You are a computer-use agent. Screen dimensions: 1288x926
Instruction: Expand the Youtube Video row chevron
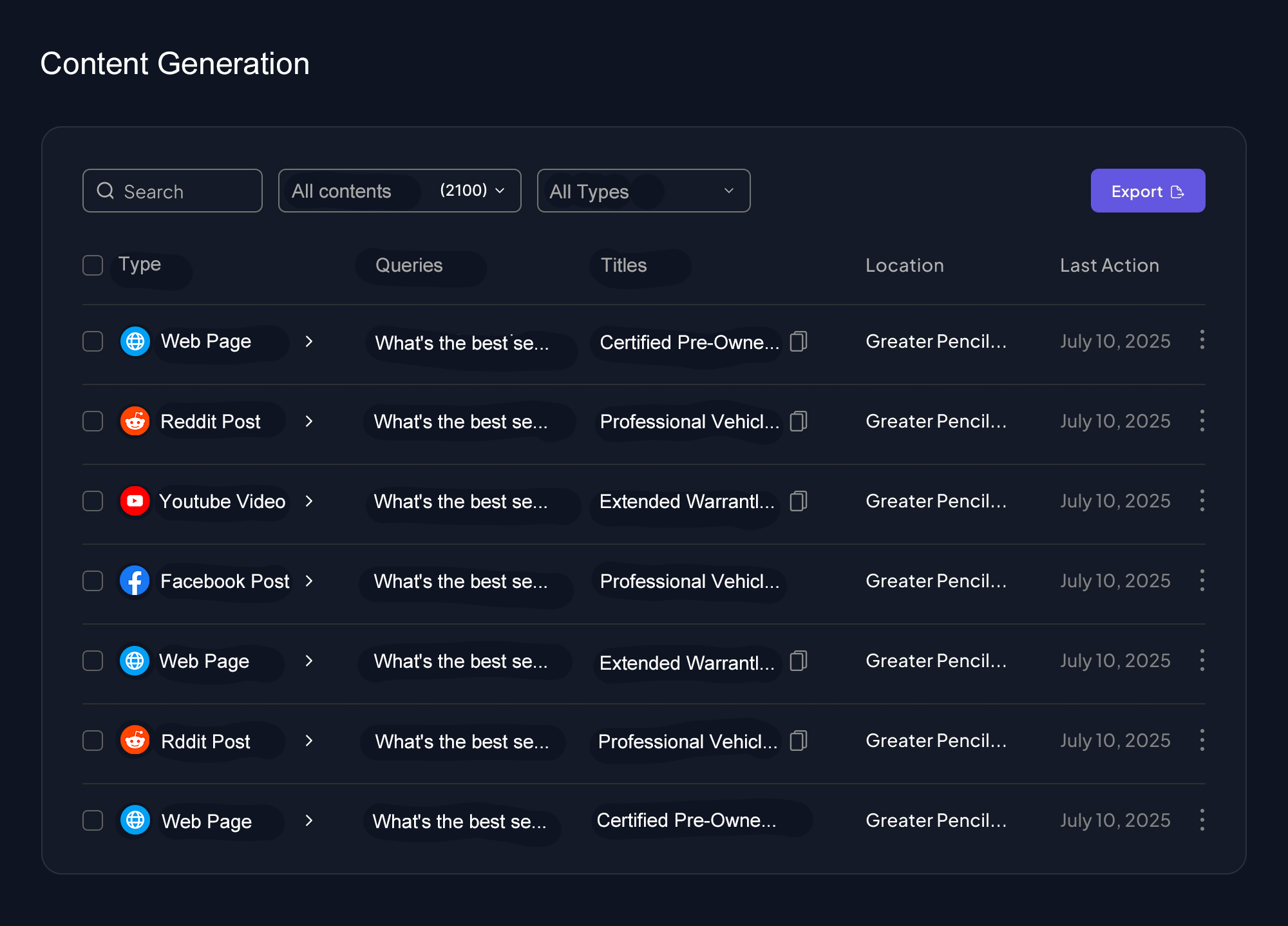coord(309,501)
